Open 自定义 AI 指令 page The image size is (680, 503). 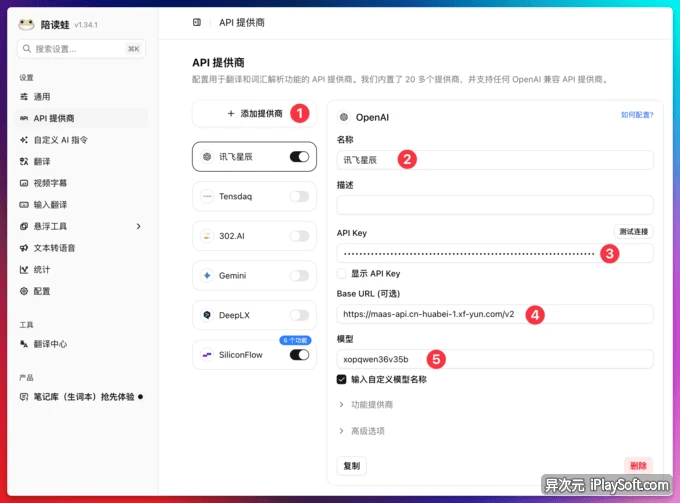coord(82,140)
